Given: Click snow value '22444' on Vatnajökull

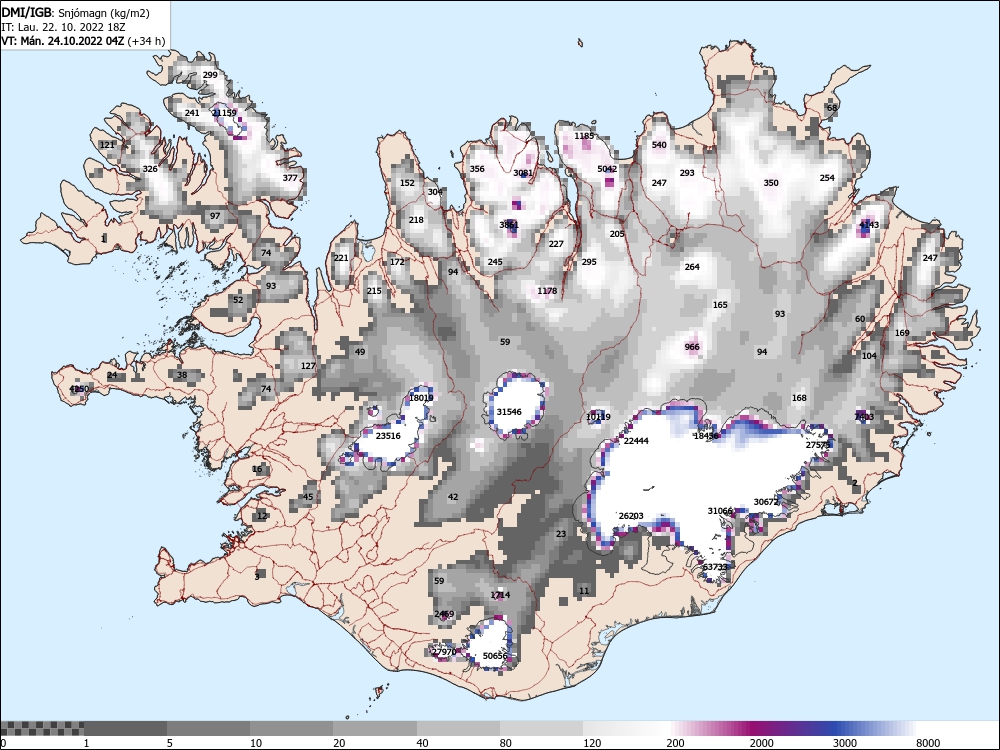Looking at the screenshot, I should (636, 441).
